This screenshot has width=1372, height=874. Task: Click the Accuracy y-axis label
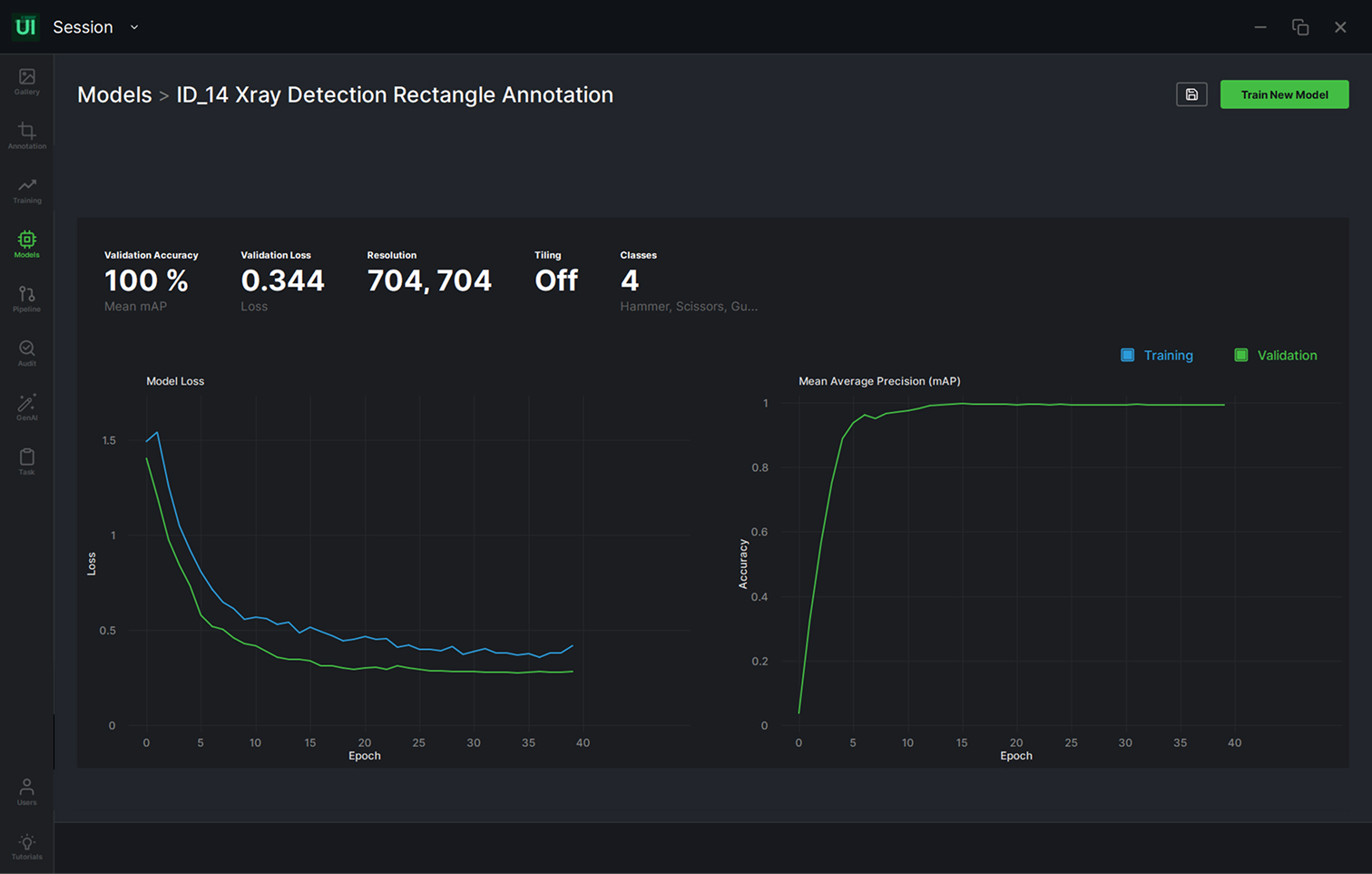743,564
